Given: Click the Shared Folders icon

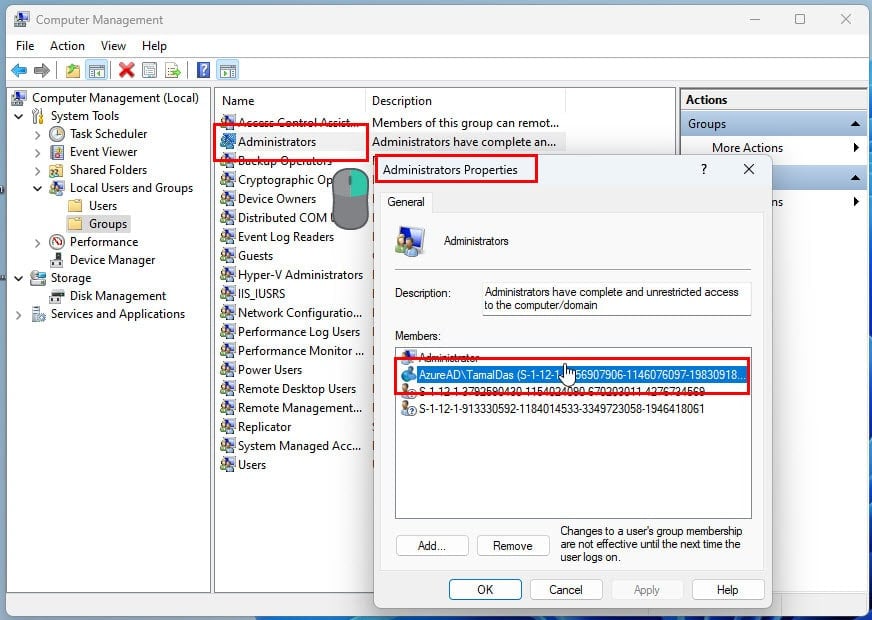Looking at the screenshot, I should coord(57,170).
